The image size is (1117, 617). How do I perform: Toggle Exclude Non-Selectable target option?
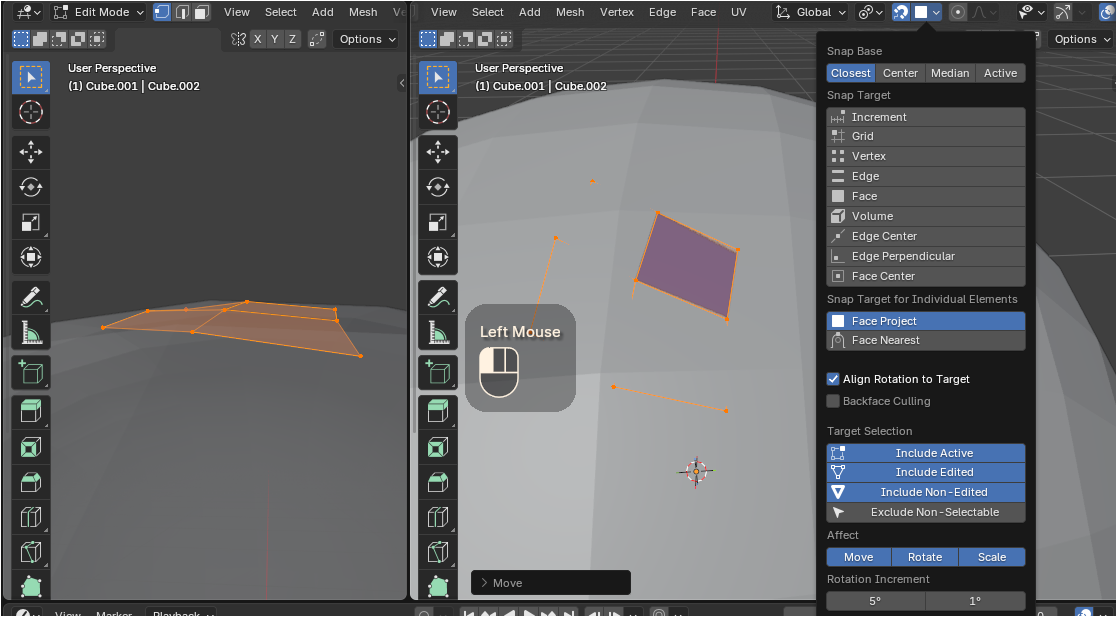click(x=926, y=512)
